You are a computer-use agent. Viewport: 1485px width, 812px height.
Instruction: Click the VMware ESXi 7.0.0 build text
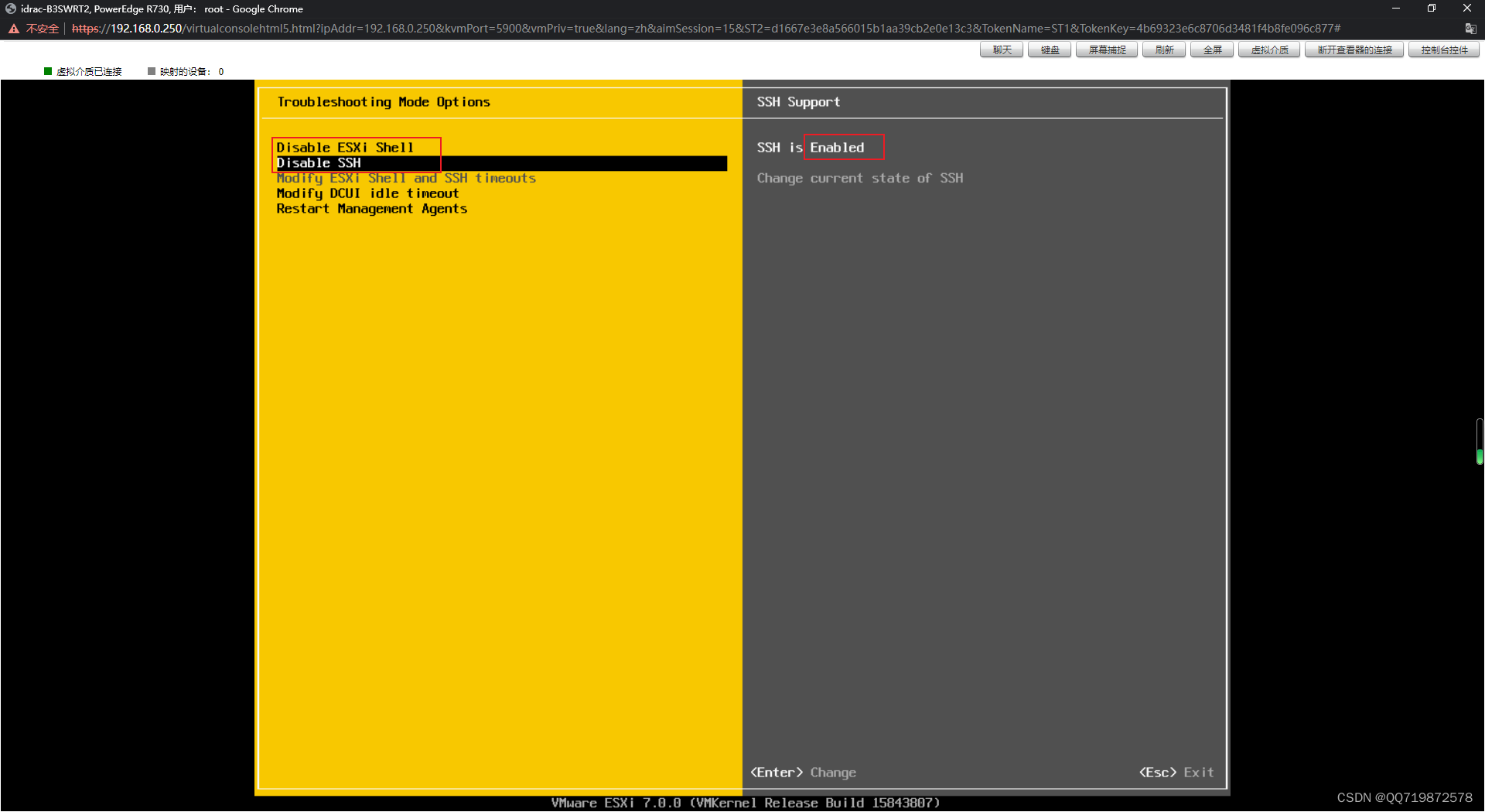pos(746,803)
